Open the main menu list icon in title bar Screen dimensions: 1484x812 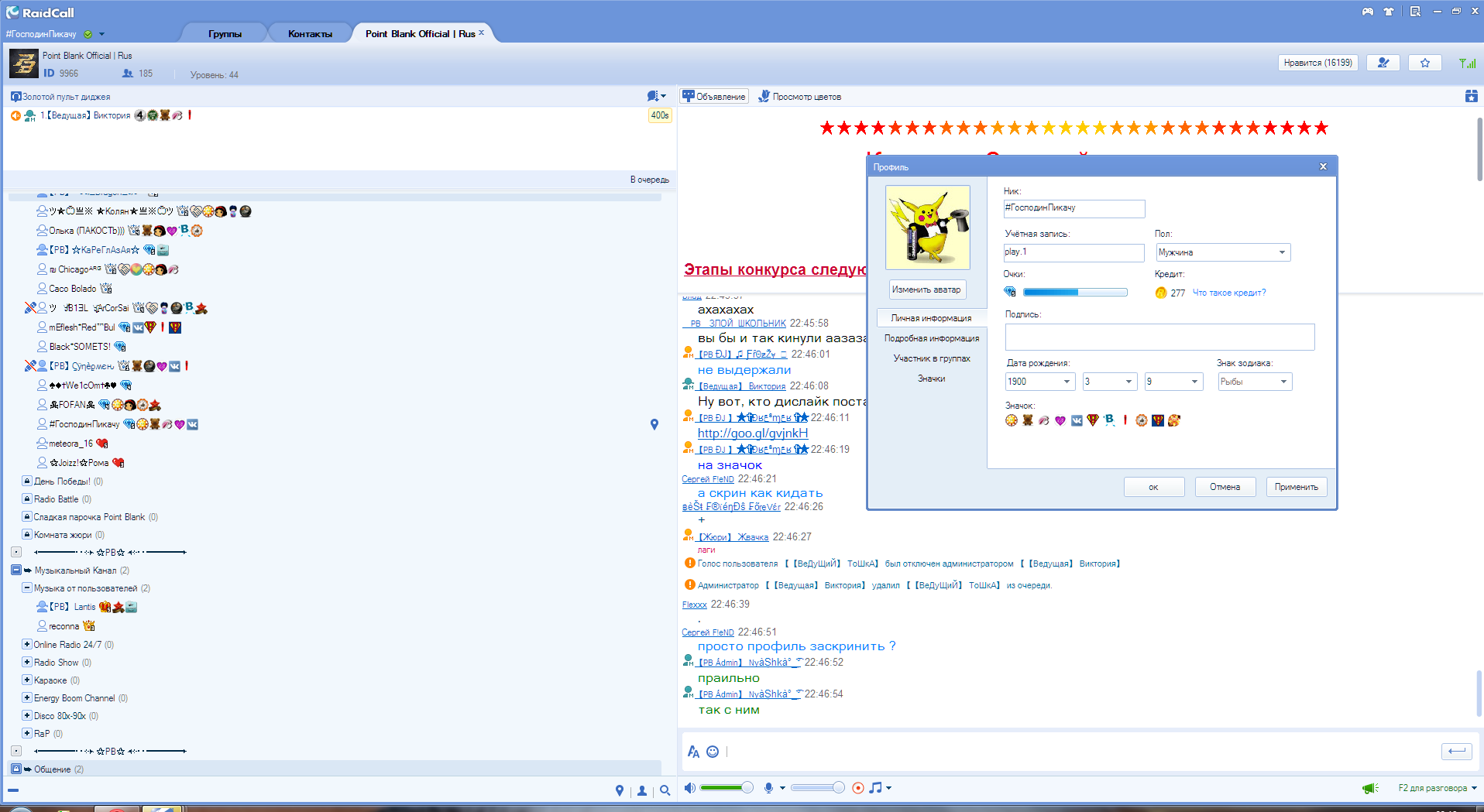coord(1415,12)
